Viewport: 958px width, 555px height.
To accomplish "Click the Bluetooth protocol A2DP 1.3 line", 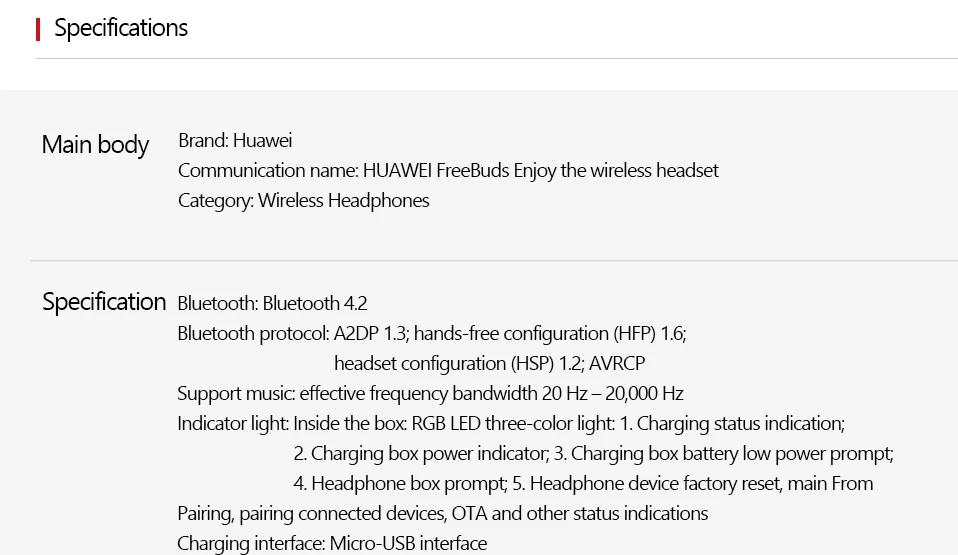I will (x=432, y=334).
